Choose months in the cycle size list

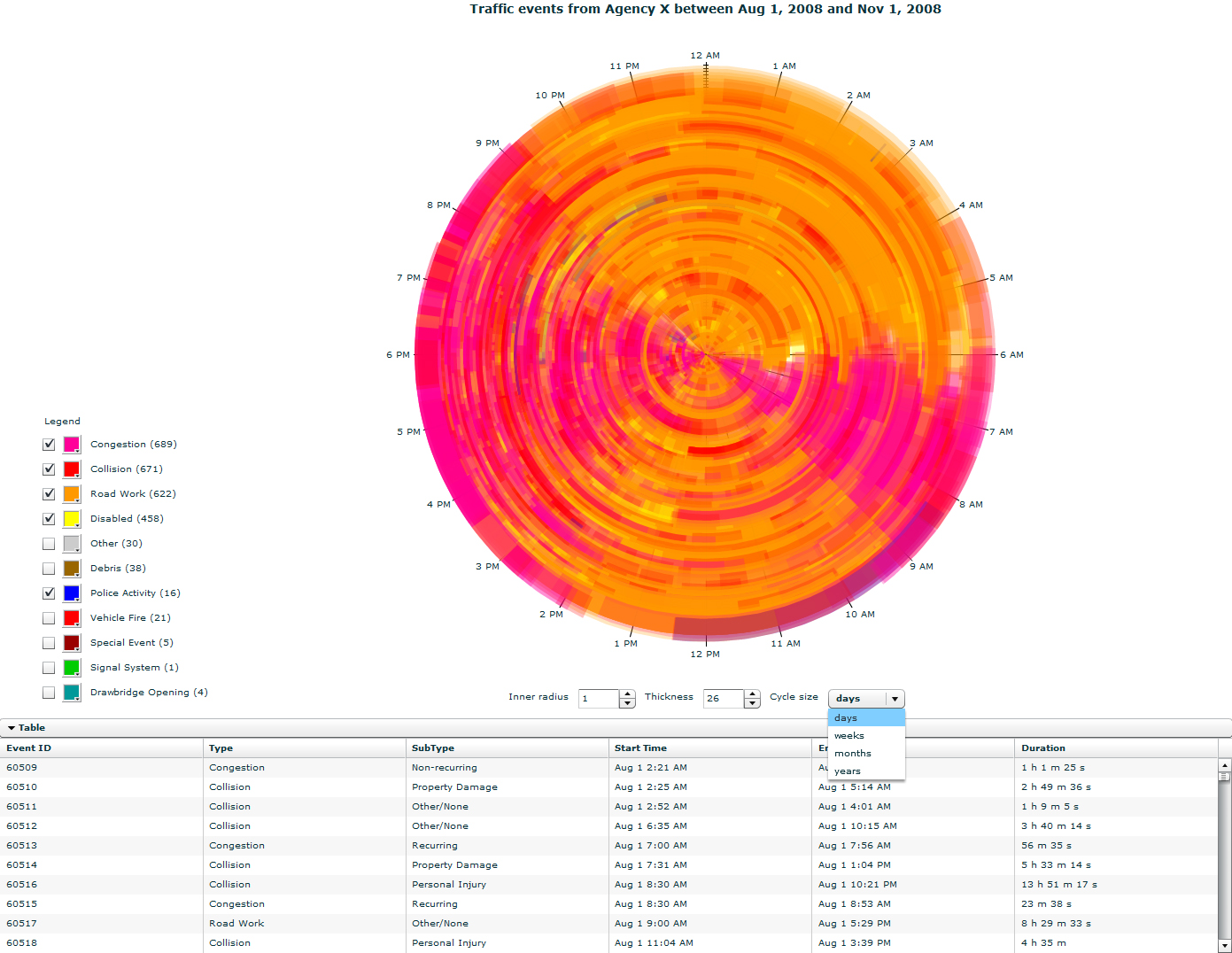point(852,754)
